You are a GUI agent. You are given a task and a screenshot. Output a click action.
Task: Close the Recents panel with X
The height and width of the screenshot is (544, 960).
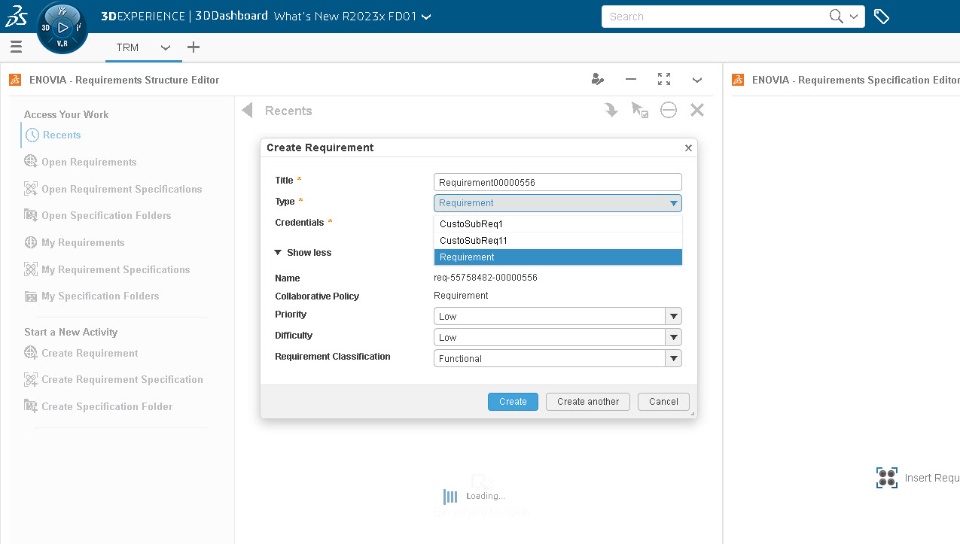[697, 110]
